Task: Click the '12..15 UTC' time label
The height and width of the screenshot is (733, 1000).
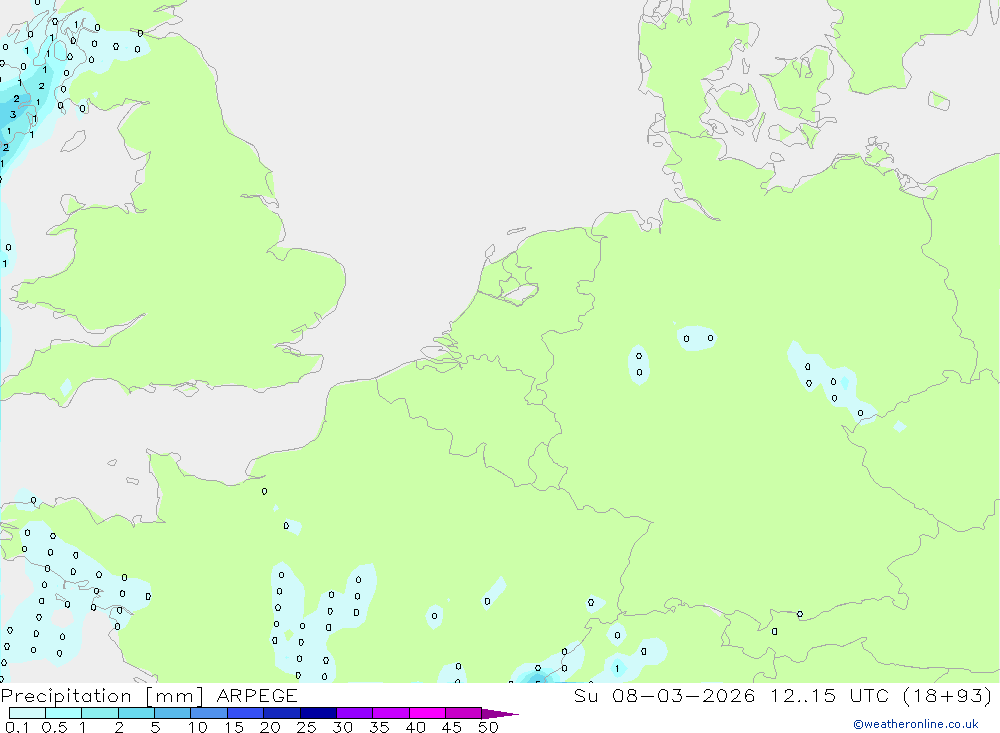Action: 832,695
